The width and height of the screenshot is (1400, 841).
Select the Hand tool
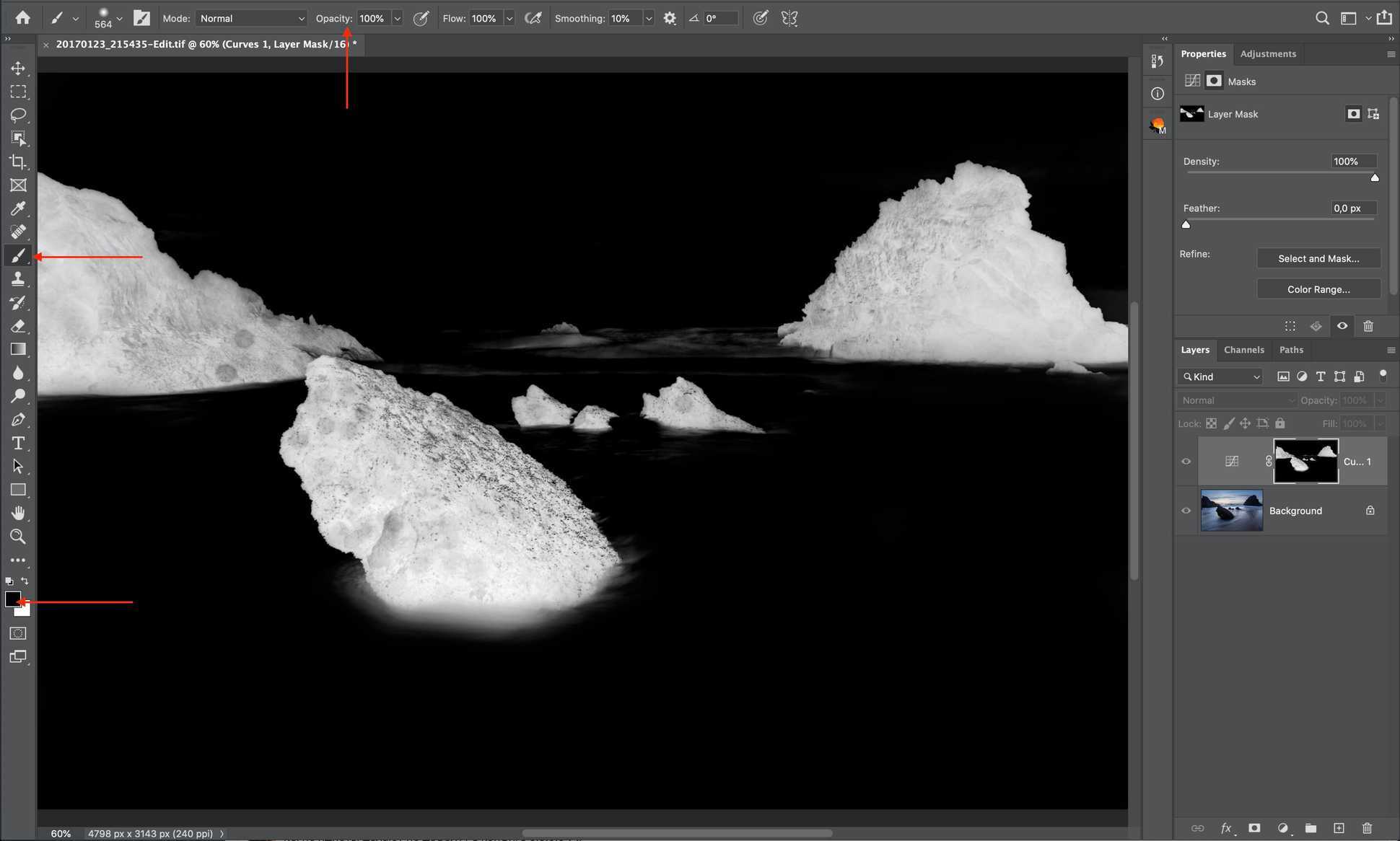click(x=18, y=513)
